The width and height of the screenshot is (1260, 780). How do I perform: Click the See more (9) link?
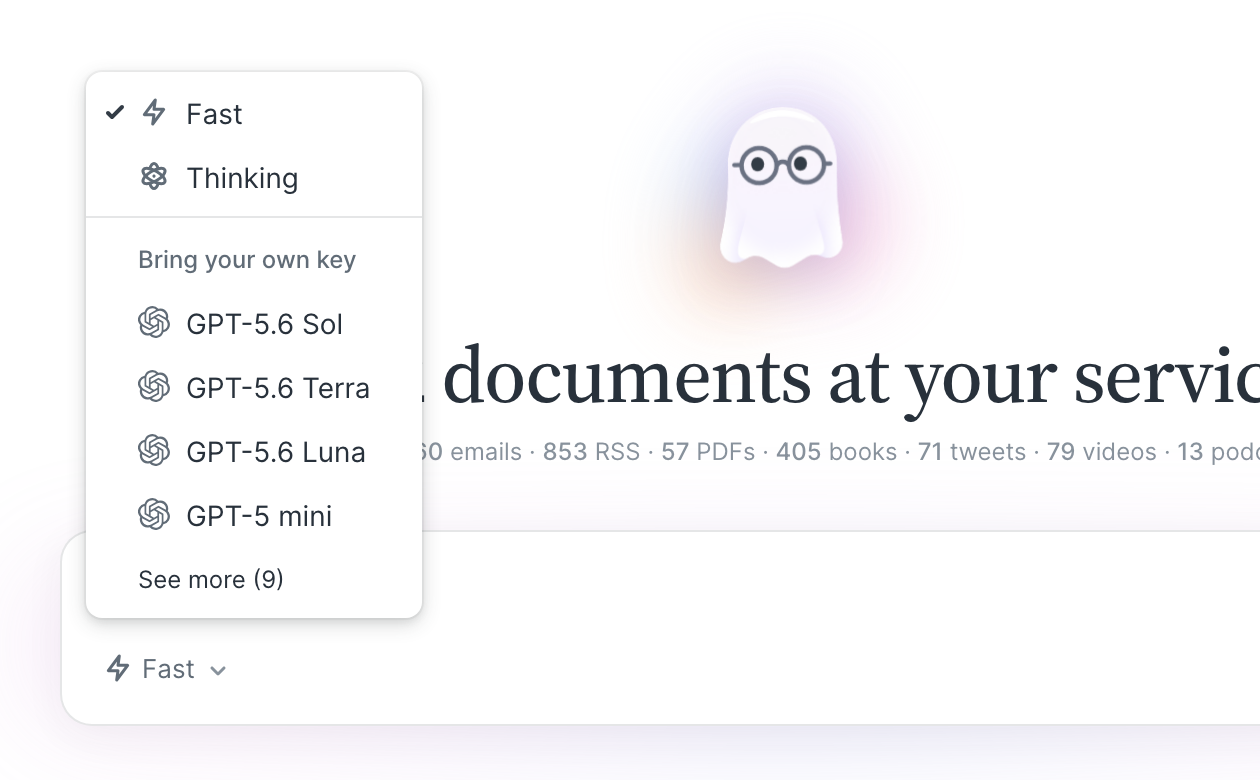tap(211, 580)
